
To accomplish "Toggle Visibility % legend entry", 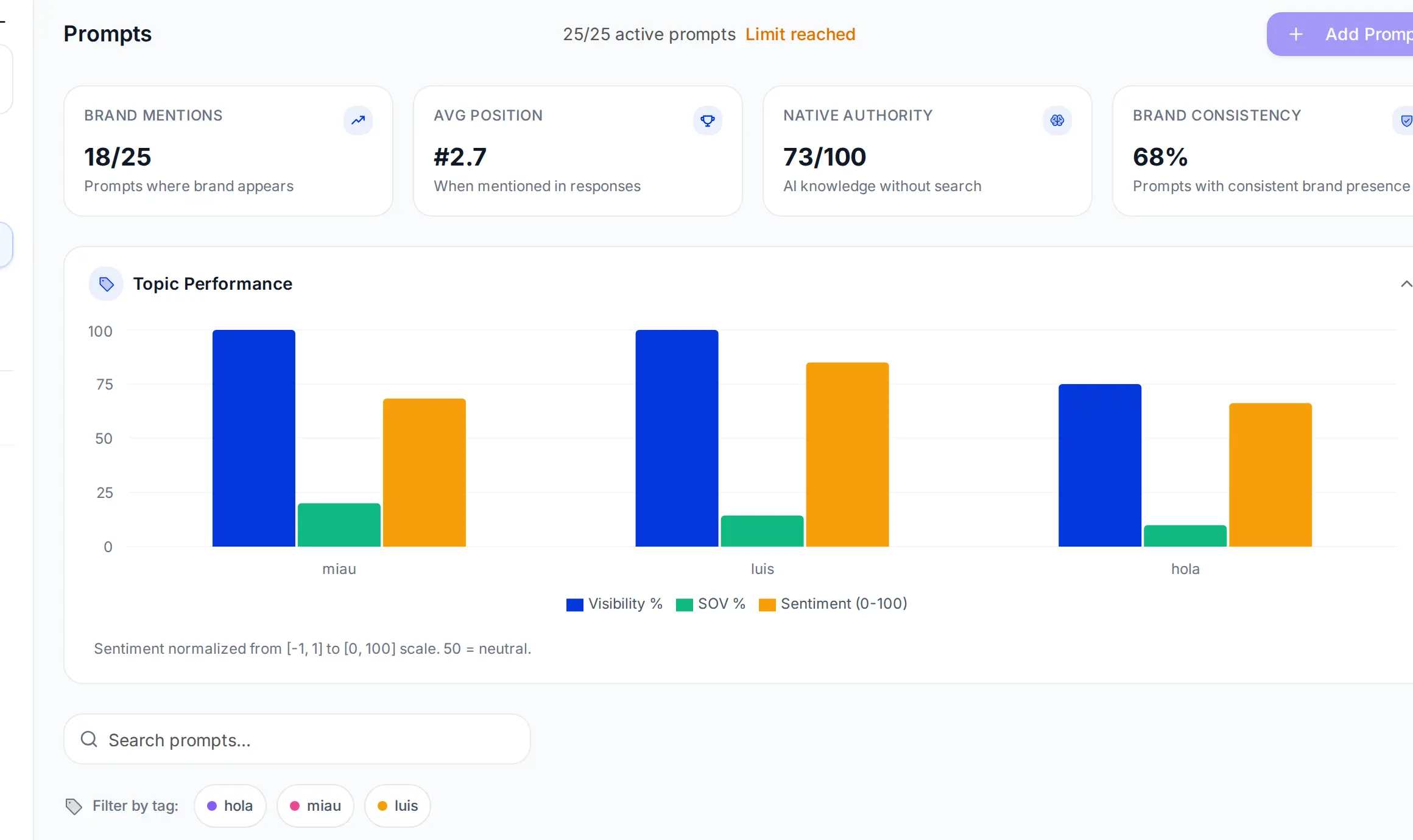I will pos(614,604).
